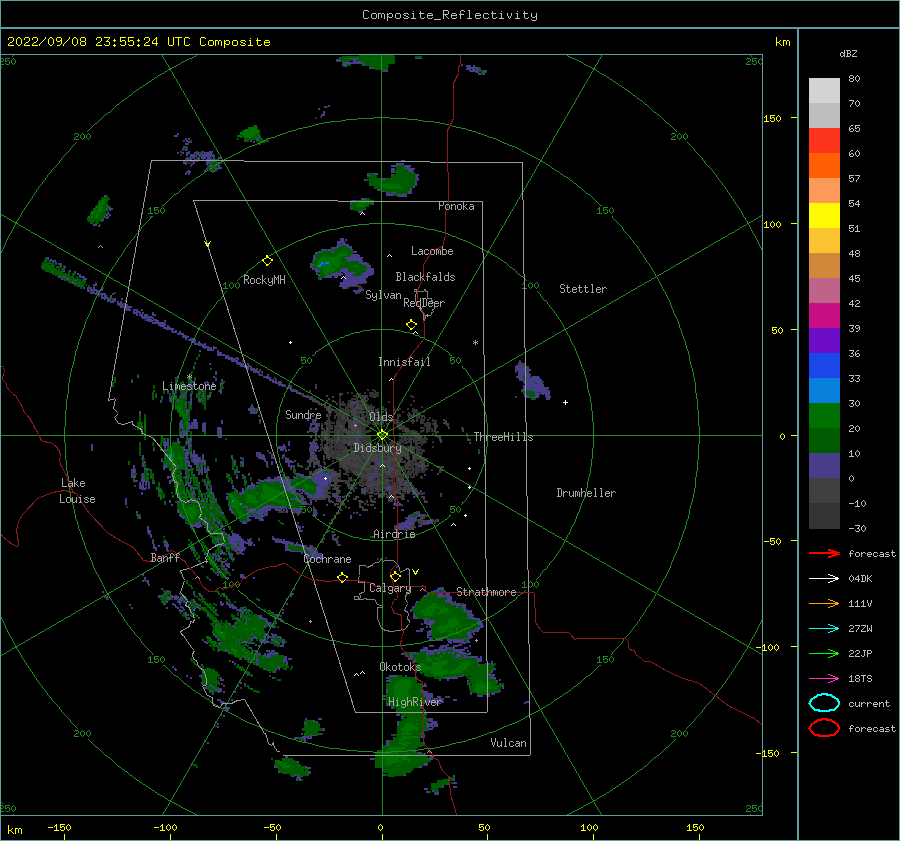Click the cyan current ellipse legend icon
Image resolution: width=900 pixels, height=841 pixels.
click(x=824, y=703)
